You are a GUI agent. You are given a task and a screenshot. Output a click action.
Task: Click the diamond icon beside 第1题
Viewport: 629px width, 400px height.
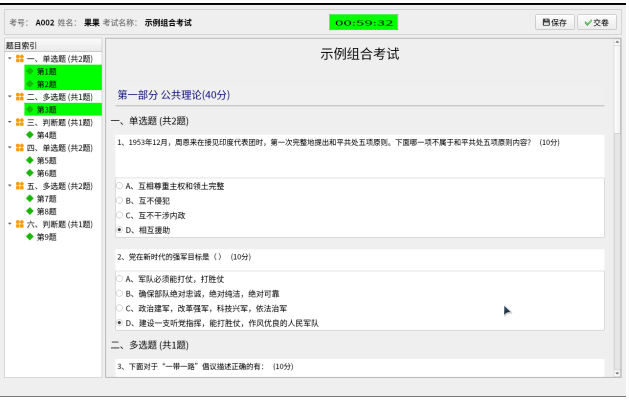pyautogui.click(x=30, y=72)
